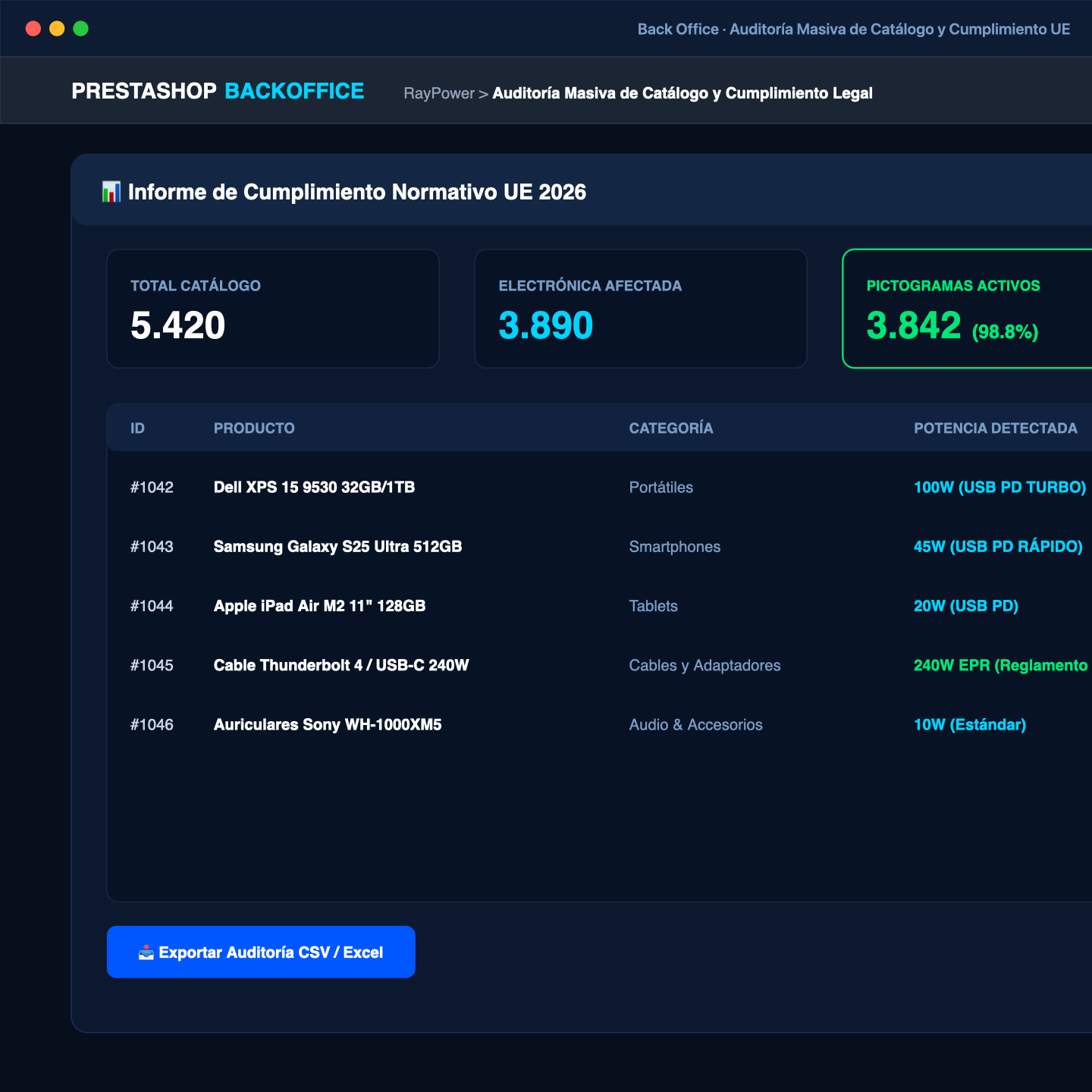Open the Total Catálogo 5.420 card

[273, 309]
